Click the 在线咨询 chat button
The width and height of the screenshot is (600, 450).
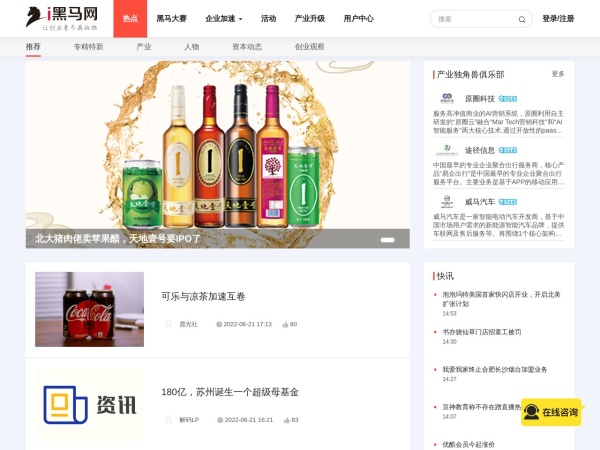[x=551, y=412]
